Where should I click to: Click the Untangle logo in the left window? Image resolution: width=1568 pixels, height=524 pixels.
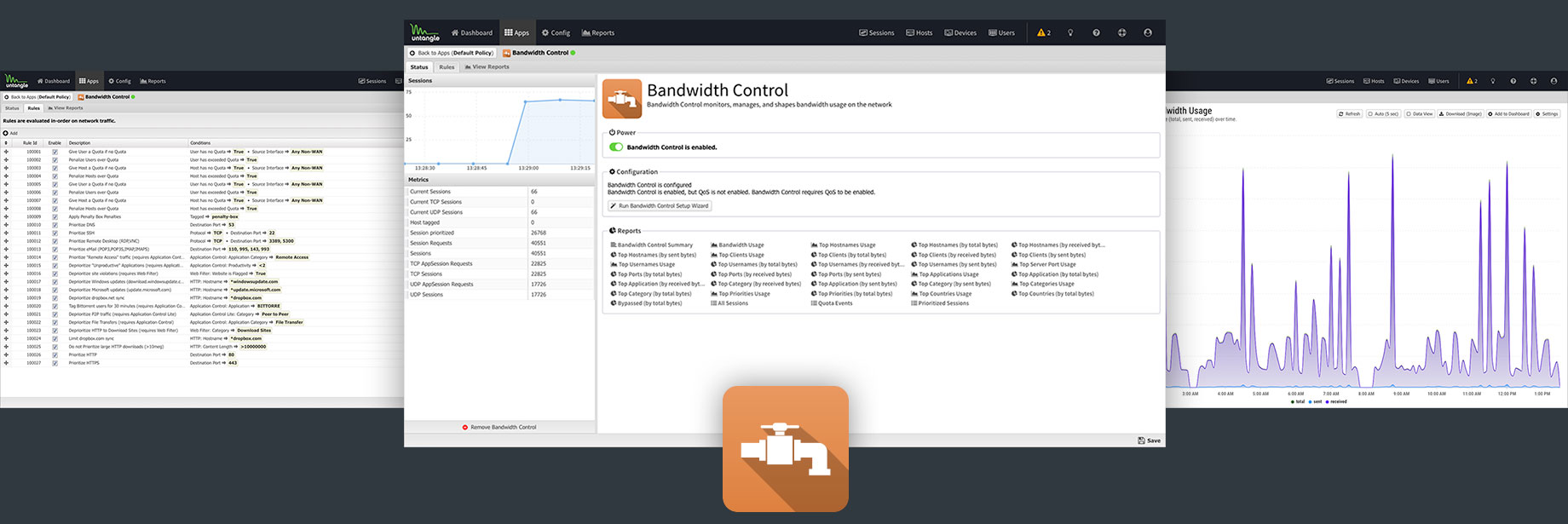click(x=16, y=81)
